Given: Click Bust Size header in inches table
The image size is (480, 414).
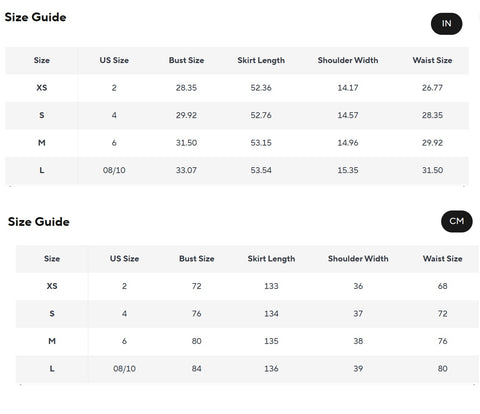Looking at the screenshot, I should [186, 60].
